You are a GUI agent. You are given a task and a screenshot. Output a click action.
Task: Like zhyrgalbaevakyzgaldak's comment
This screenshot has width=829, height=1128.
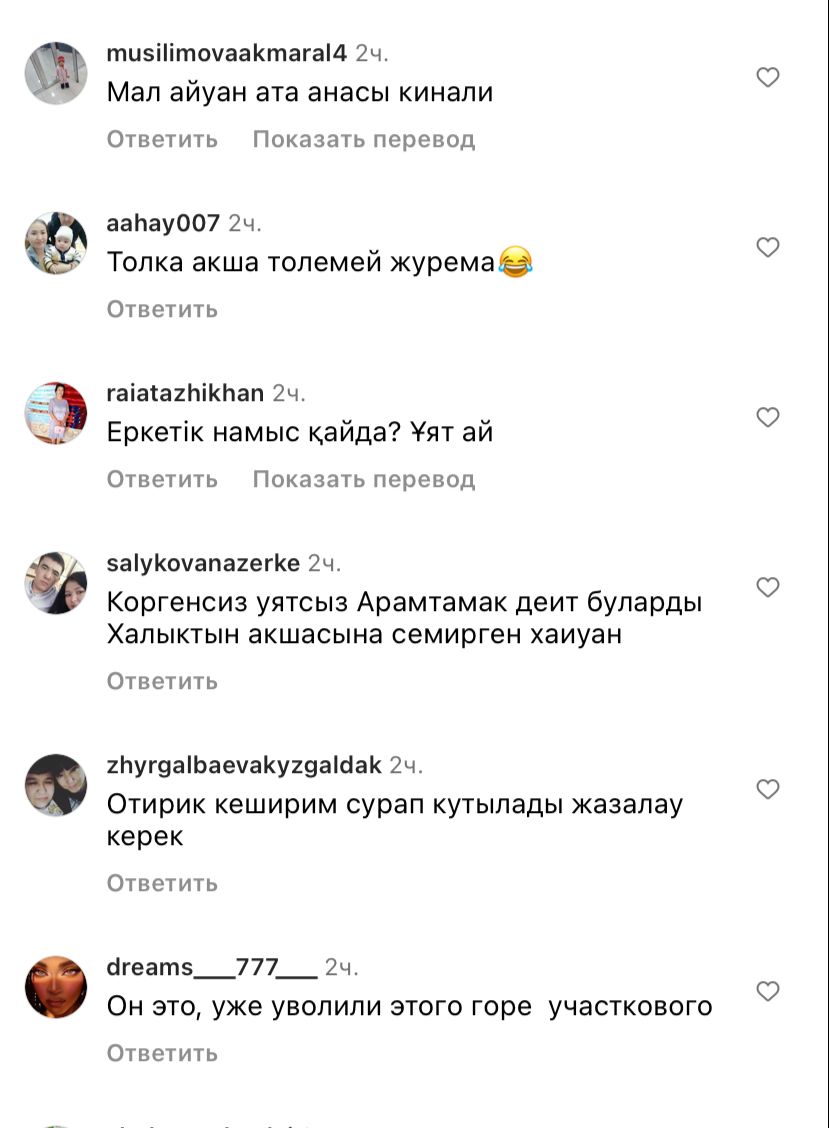coord(768,789)
